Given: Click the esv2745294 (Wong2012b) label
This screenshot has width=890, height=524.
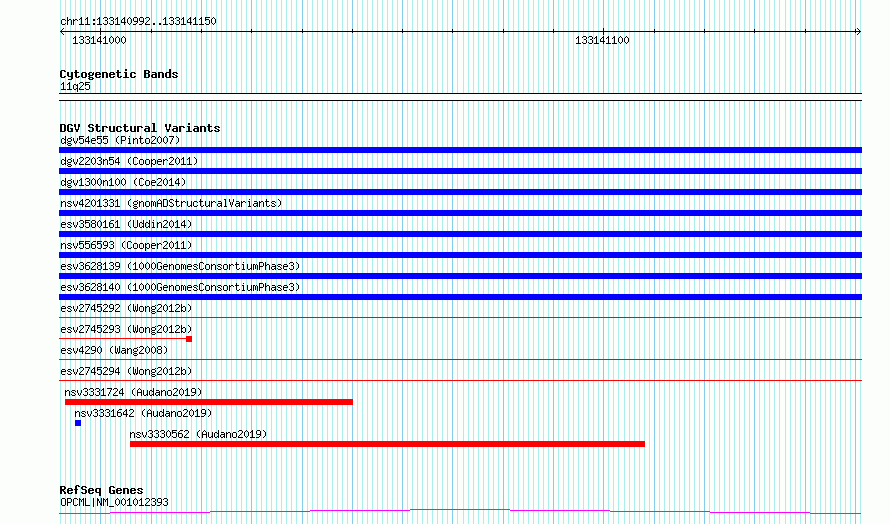Looking at the screenshot, I should pos(126,371).
